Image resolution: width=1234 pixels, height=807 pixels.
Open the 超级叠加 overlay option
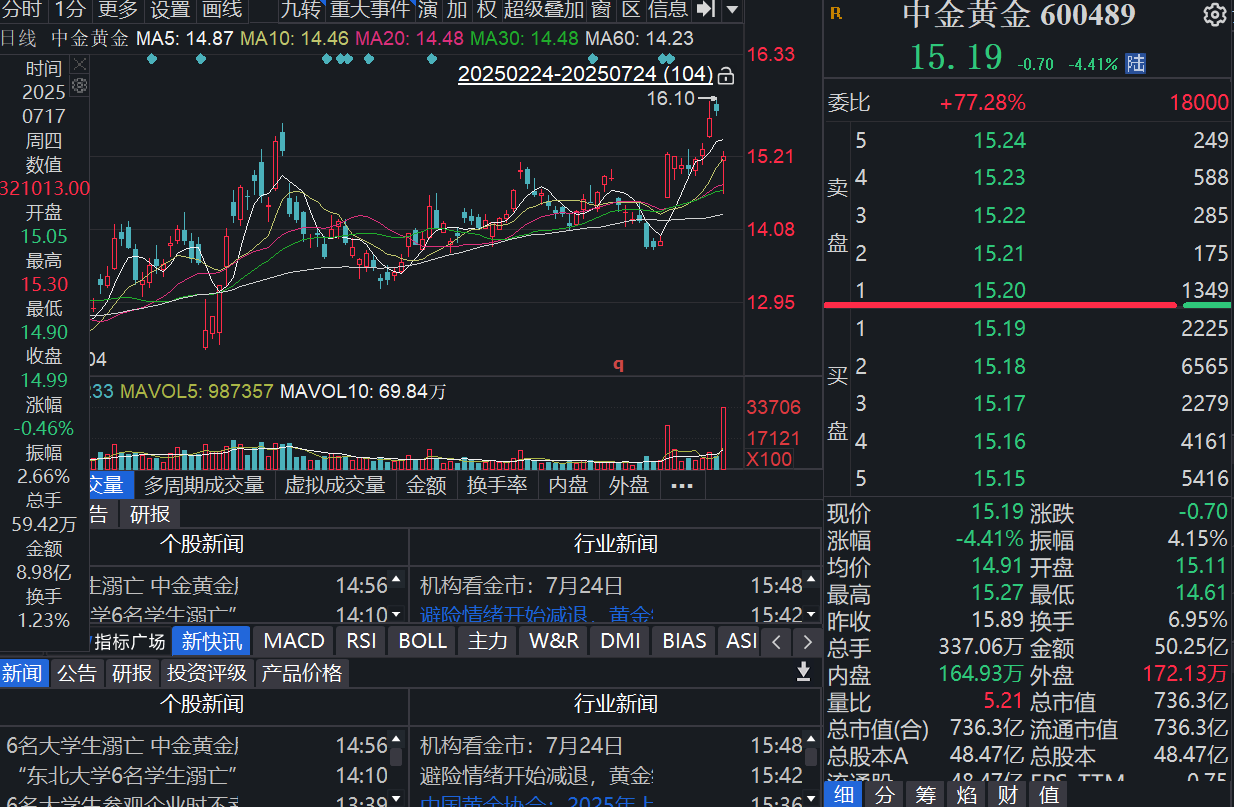tap(544, 10)
